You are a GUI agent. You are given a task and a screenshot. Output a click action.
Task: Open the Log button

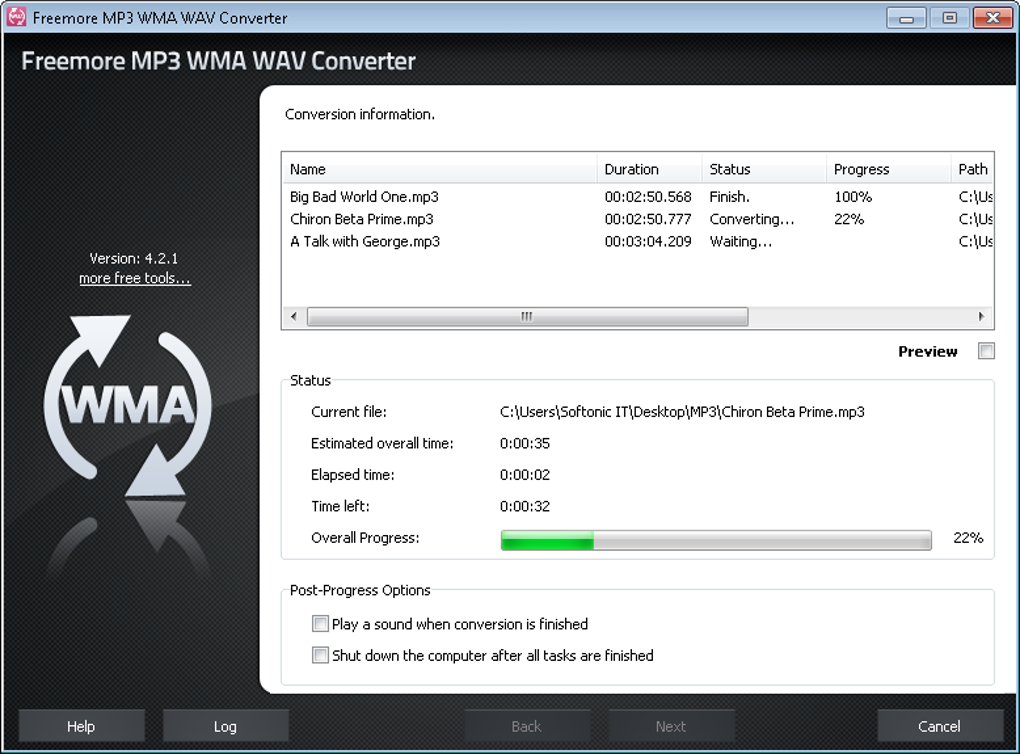click(x=225, y=726)
